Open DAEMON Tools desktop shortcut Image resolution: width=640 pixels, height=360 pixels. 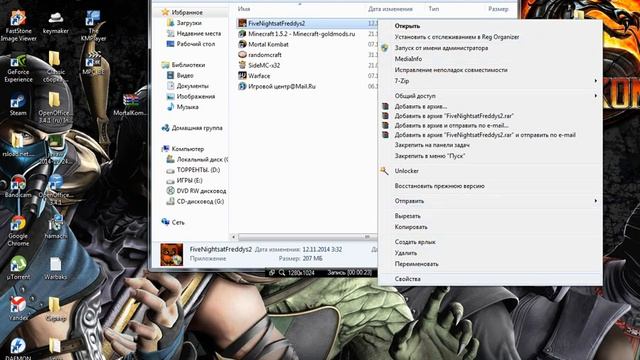pos(18,349)
